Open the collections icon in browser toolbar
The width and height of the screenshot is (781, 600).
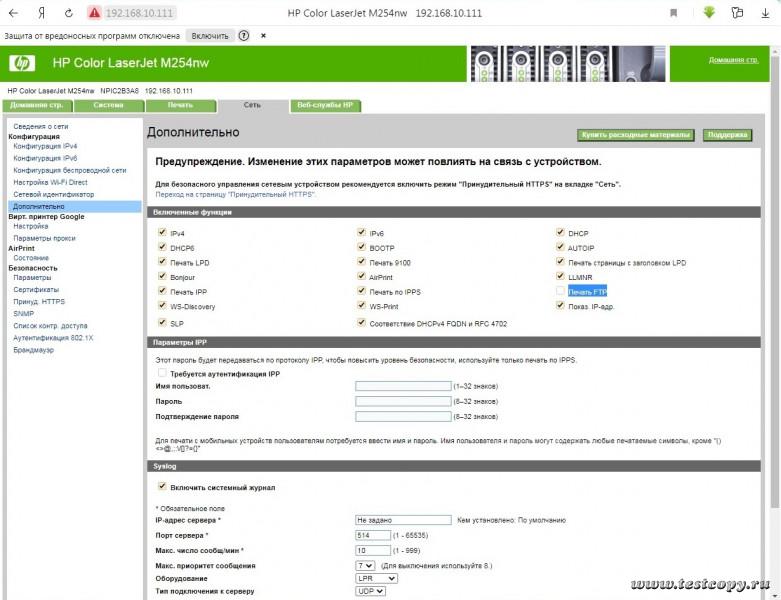tap(737, 13)
